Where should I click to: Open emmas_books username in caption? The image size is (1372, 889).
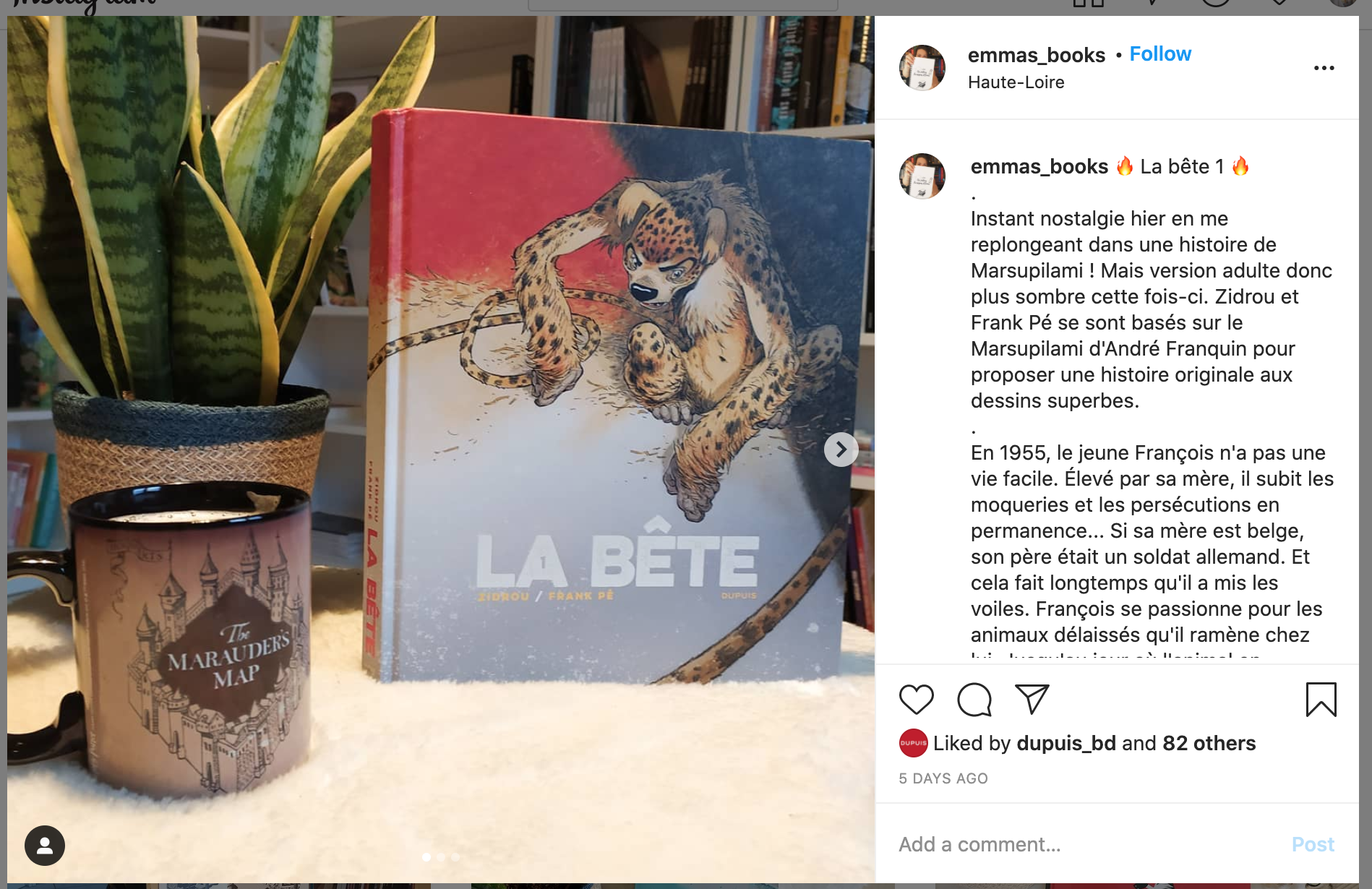tap(1039, 166)
